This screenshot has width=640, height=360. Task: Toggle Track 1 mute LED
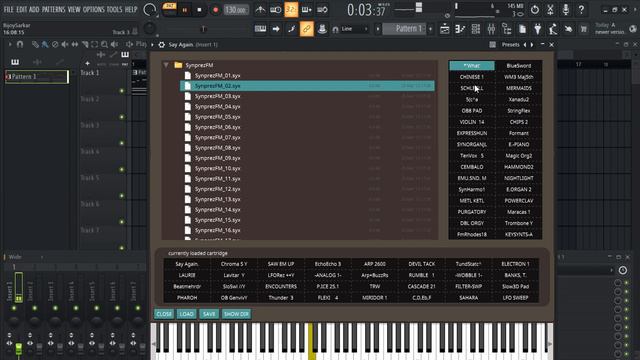tap(122, 91)
